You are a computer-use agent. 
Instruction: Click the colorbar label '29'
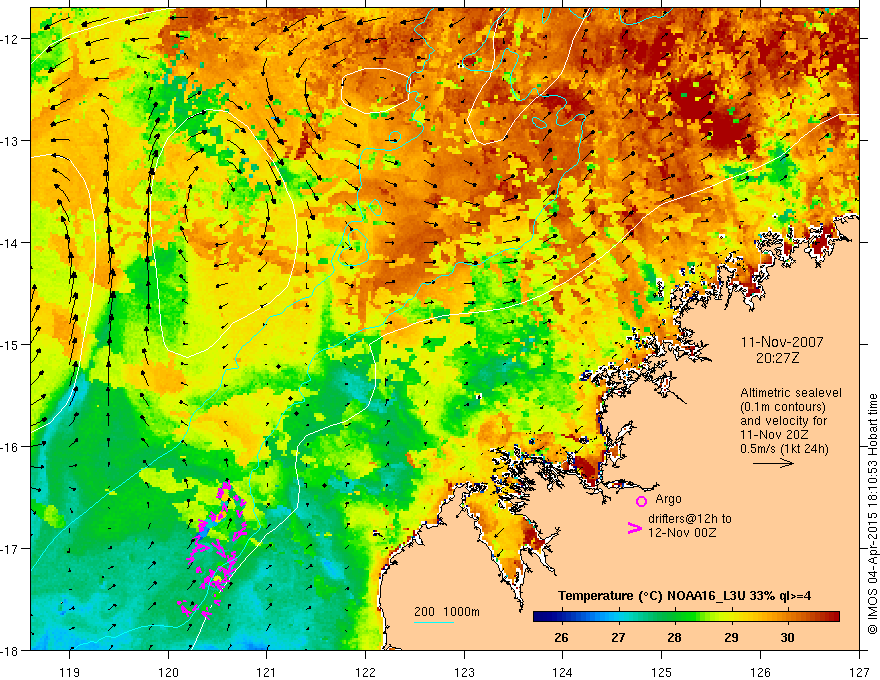coord(731,637)
